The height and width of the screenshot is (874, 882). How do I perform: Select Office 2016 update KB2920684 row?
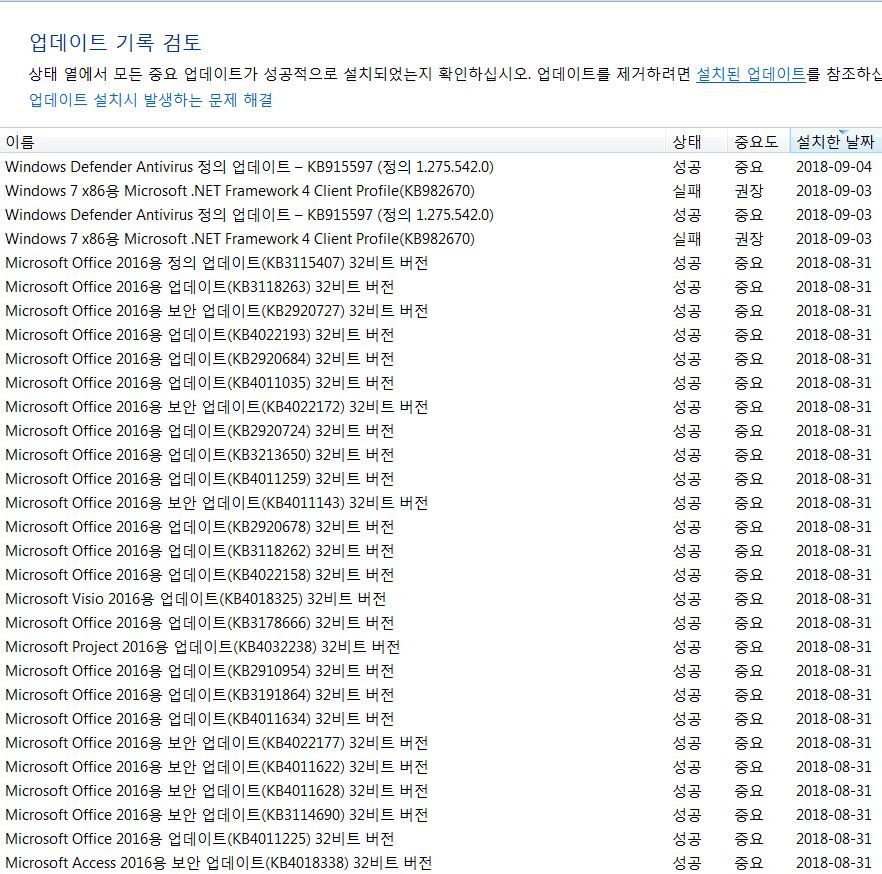(x=441, y=359)
